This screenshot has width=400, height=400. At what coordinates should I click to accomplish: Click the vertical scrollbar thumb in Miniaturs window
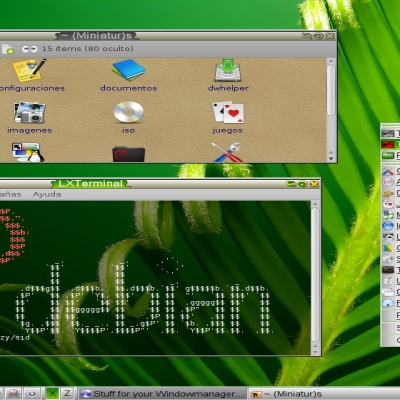point(331,90)
